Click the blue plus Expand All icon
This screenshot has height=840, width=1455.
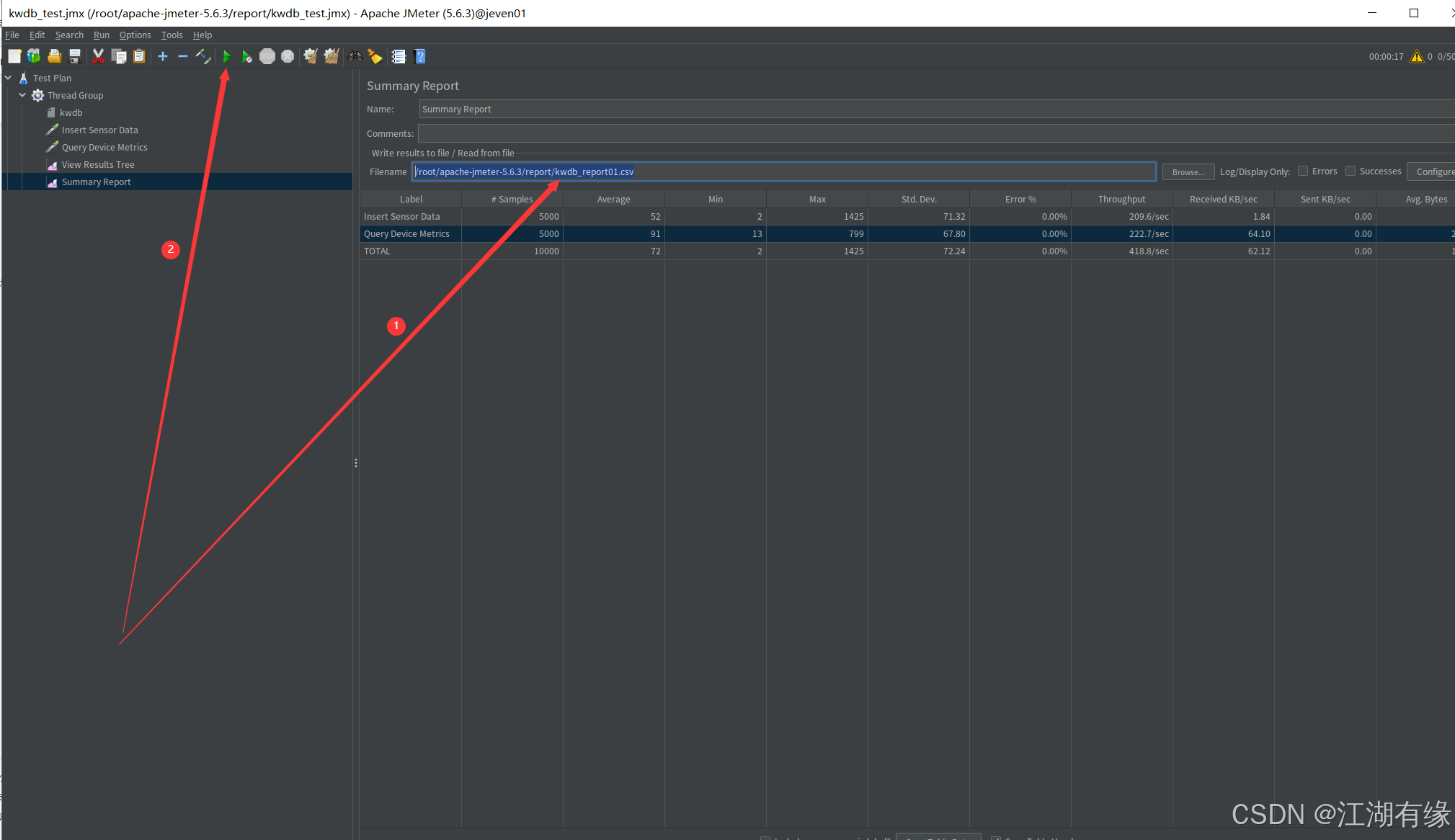point(163,56)
